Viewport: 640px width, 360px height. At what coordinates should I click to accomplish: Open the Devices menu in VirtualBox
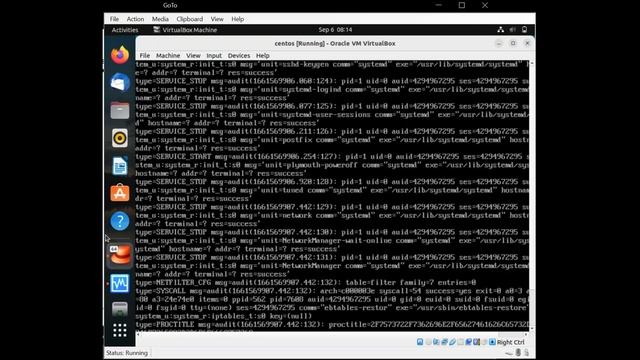[x=239, y=56]
